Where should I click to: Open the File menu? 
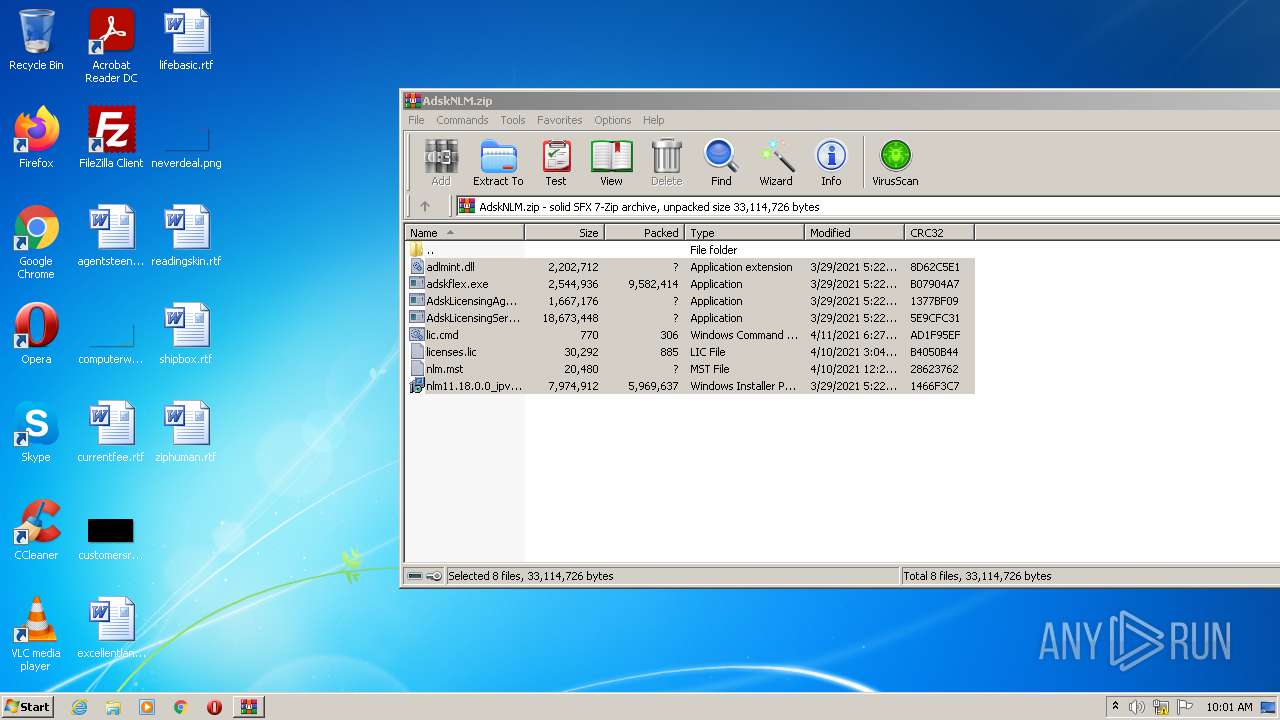coord(416,120)
